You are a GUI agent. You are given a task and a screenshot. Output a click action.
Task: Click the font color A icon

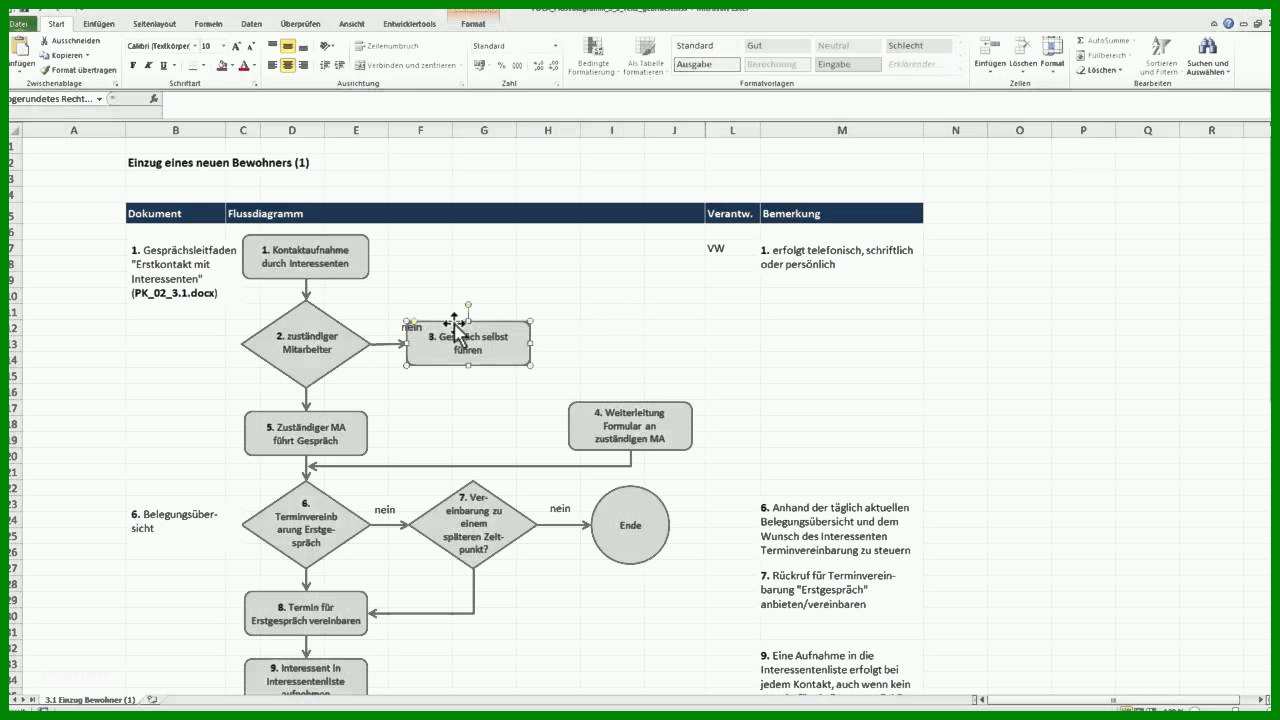click(243, 65)
